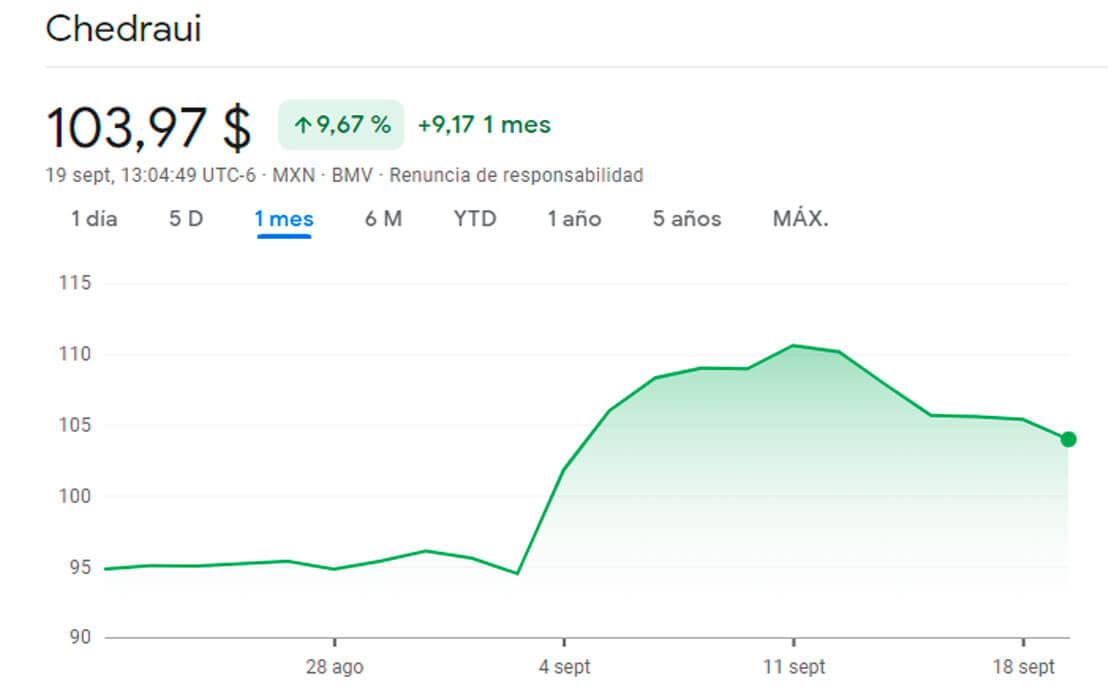Viewport: 1108px width, 700px height.
Task: Click the green up arrow icon
Action: click(302, 126)
